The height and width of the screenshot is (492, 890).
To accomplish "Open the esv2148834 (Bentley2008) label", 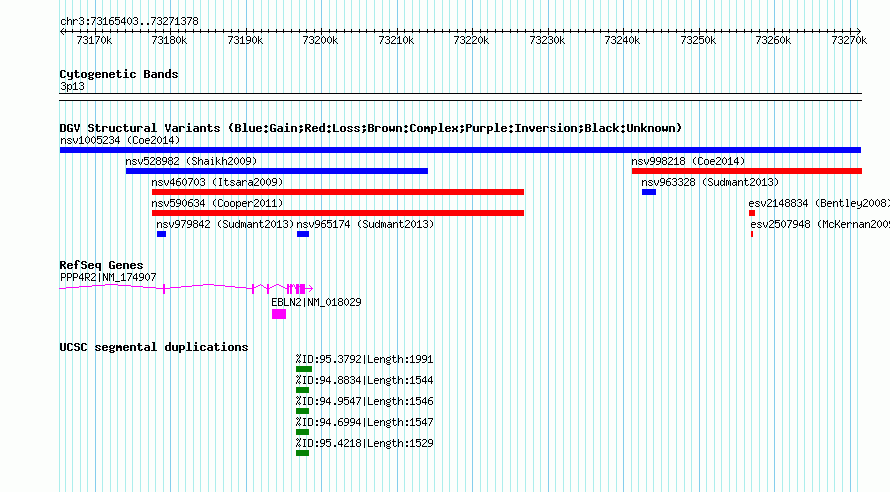I will click(x=819, y=204).
